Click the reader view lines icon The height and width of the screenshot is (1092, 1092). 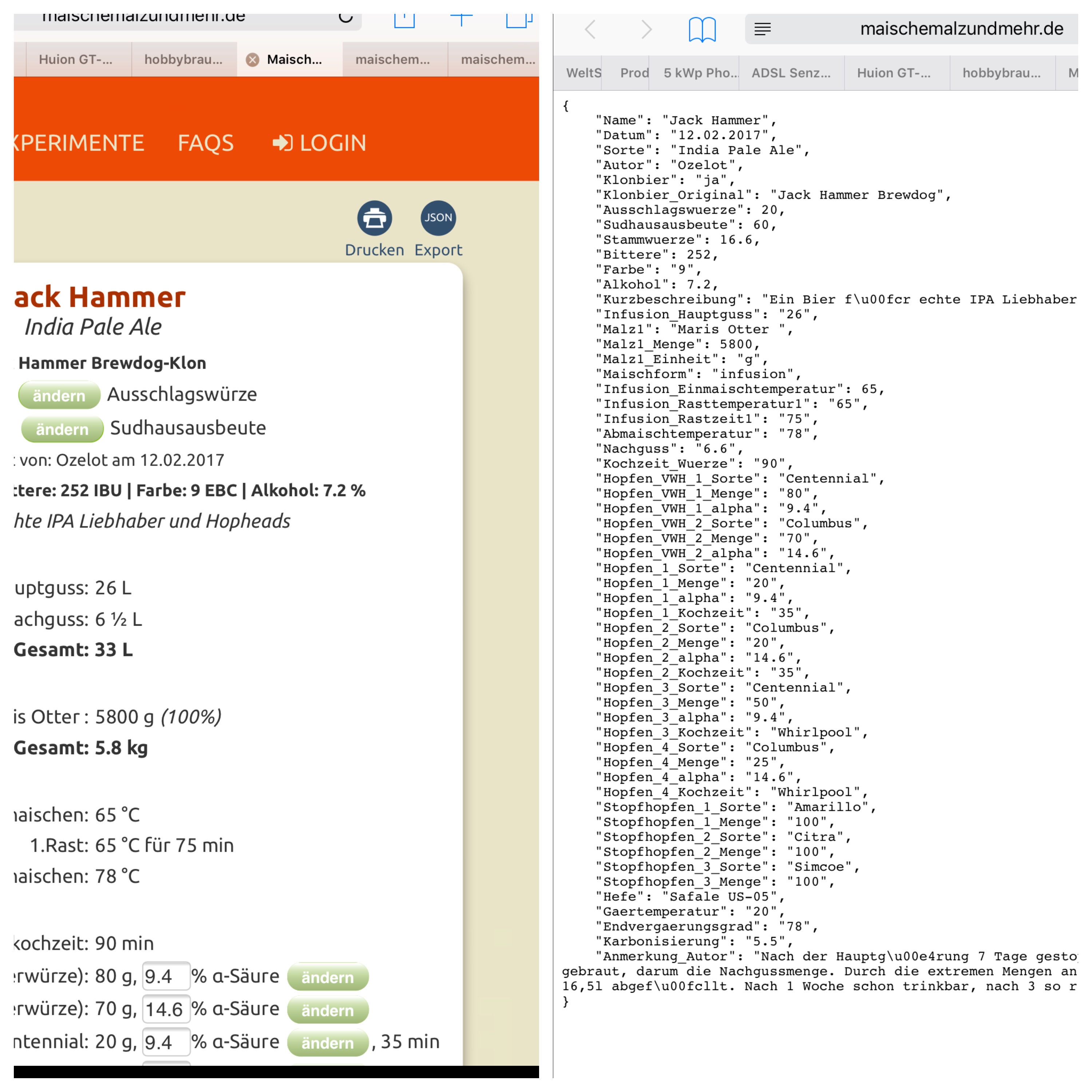[x=763, y=29]
